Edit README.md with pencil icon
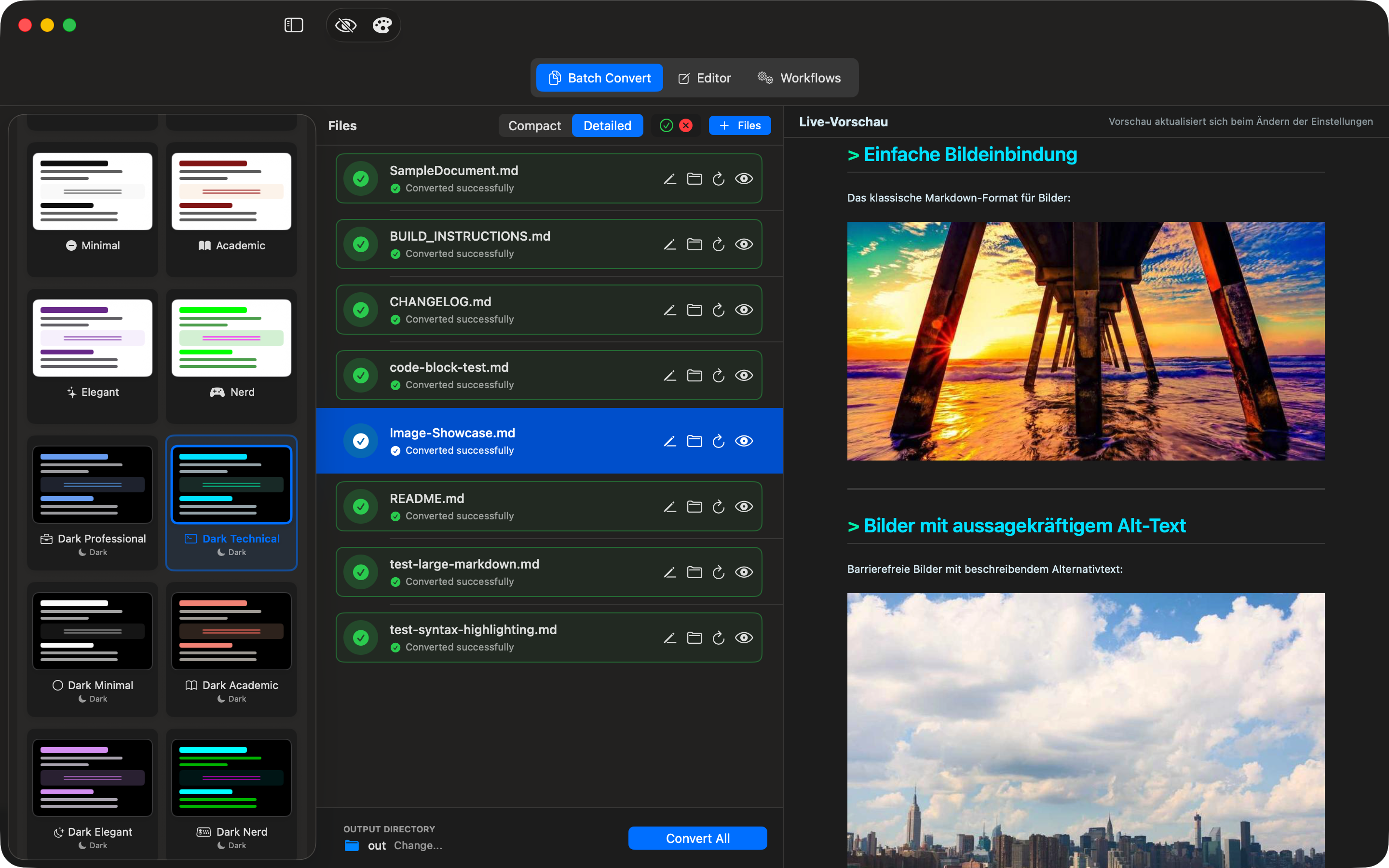The width and height of the screenshot is (1389, 868). [670, 506]
